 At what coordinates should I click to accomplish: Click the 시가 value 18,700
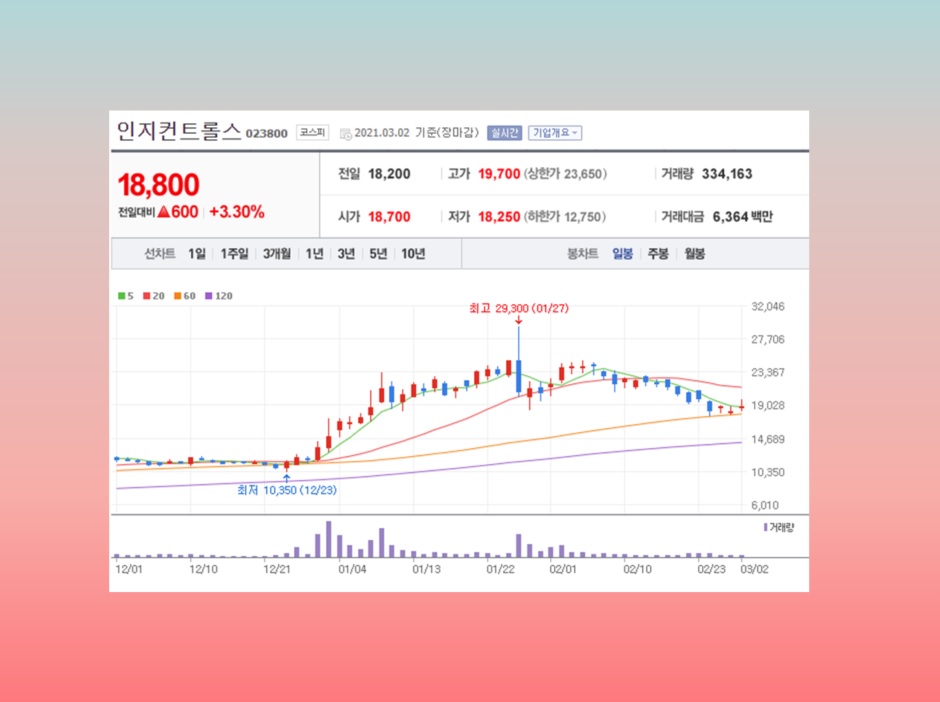click(x=389, y=216)
